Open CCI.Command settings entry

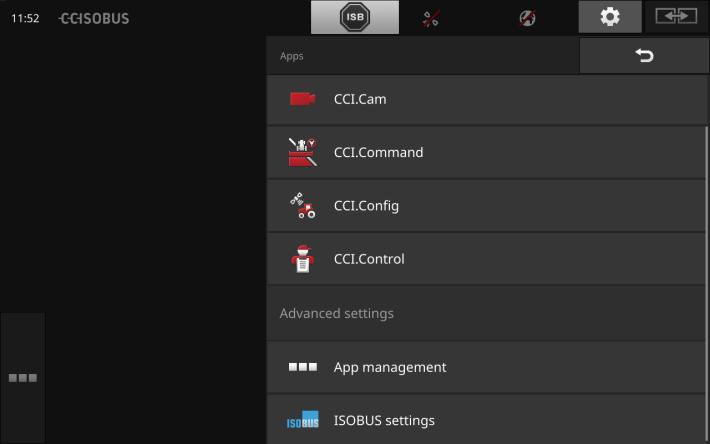click(487, 153)
